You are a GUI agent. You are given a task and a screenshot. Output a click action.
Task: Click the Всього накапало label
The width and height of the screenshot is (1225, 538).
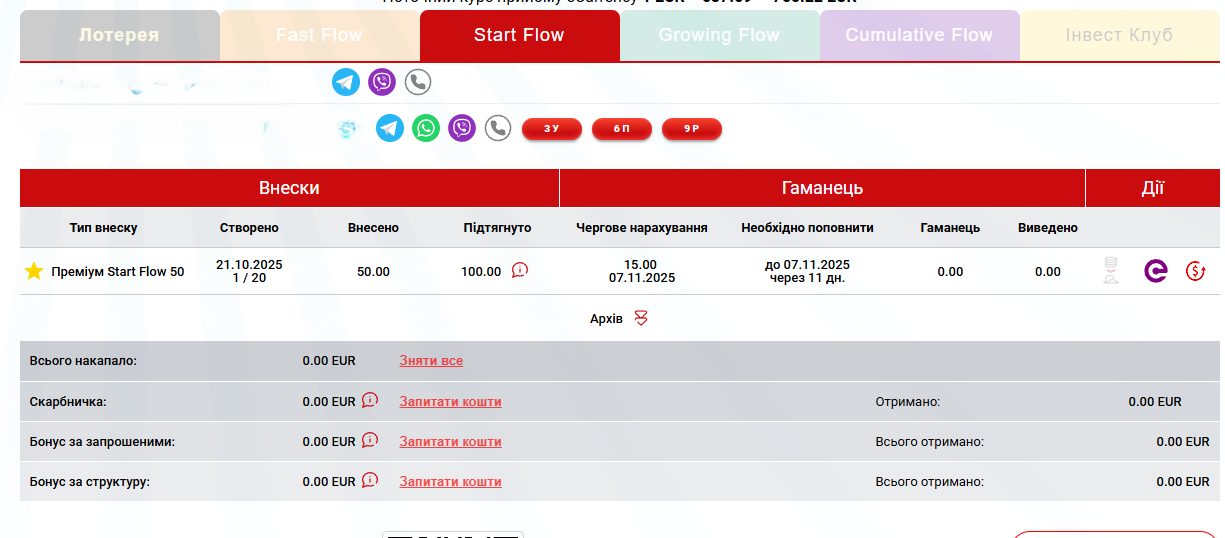point(83,361)
